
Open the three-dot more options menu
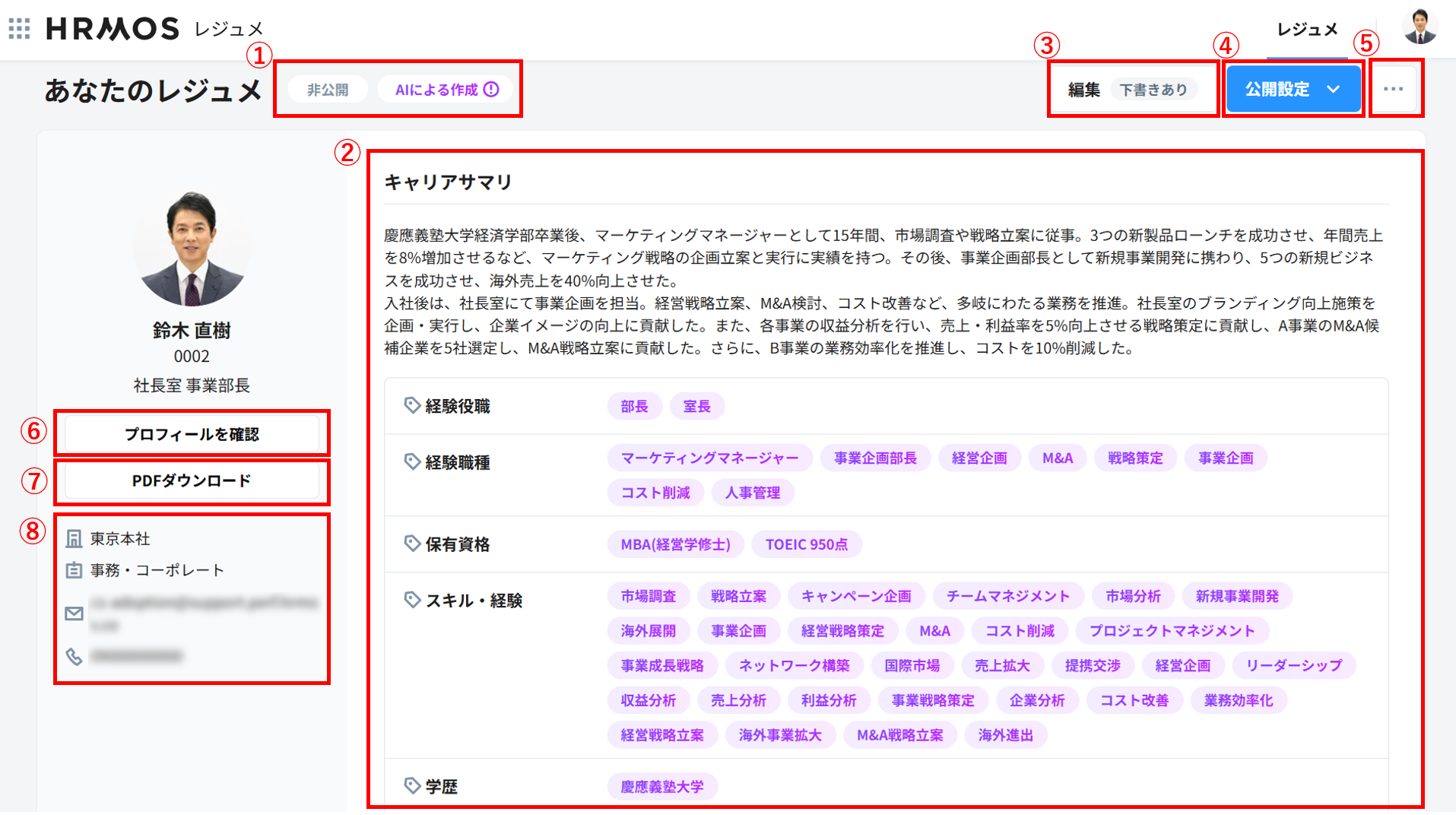tap(1394, 89)
